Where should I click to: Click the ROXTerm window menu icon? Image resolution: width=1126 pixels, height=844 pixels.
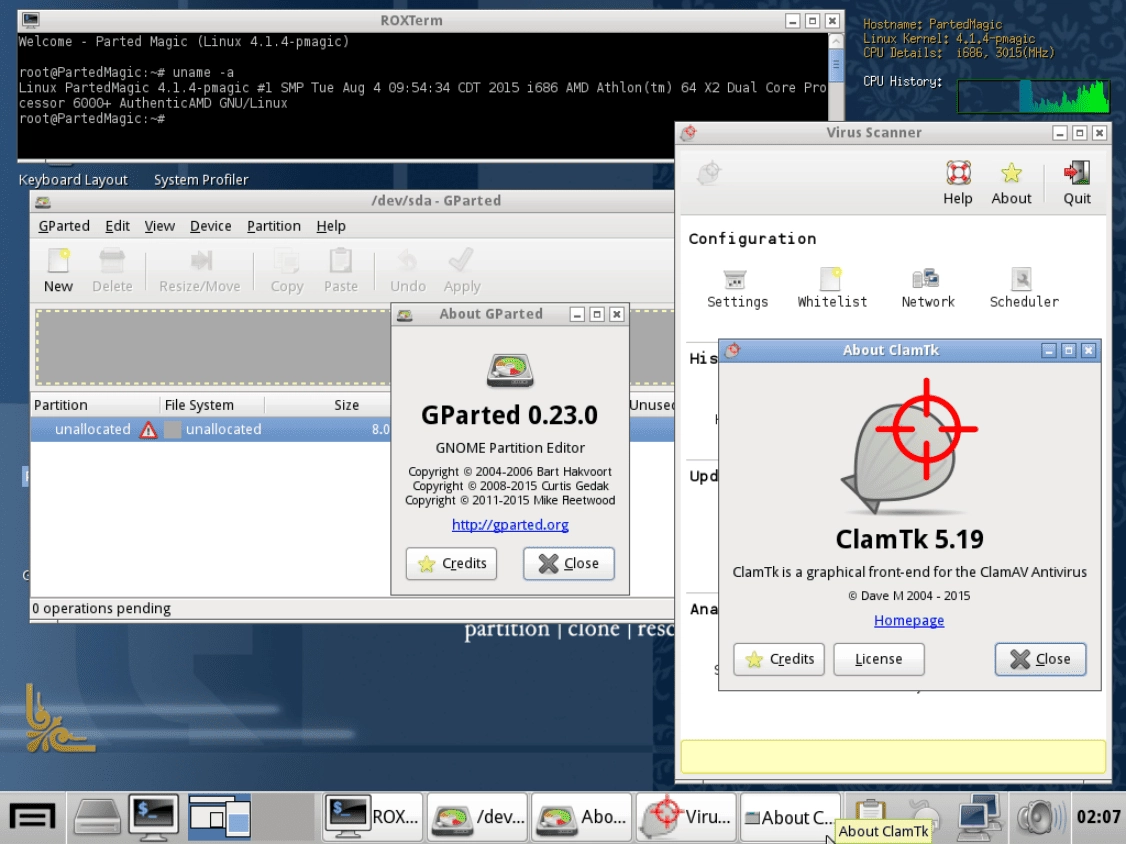click(x=31, y=20)
